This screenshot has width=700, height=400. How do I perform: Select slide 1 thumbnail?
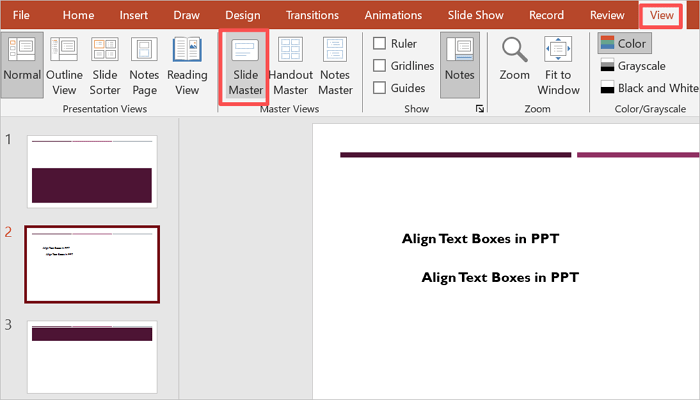click(92, 172)
